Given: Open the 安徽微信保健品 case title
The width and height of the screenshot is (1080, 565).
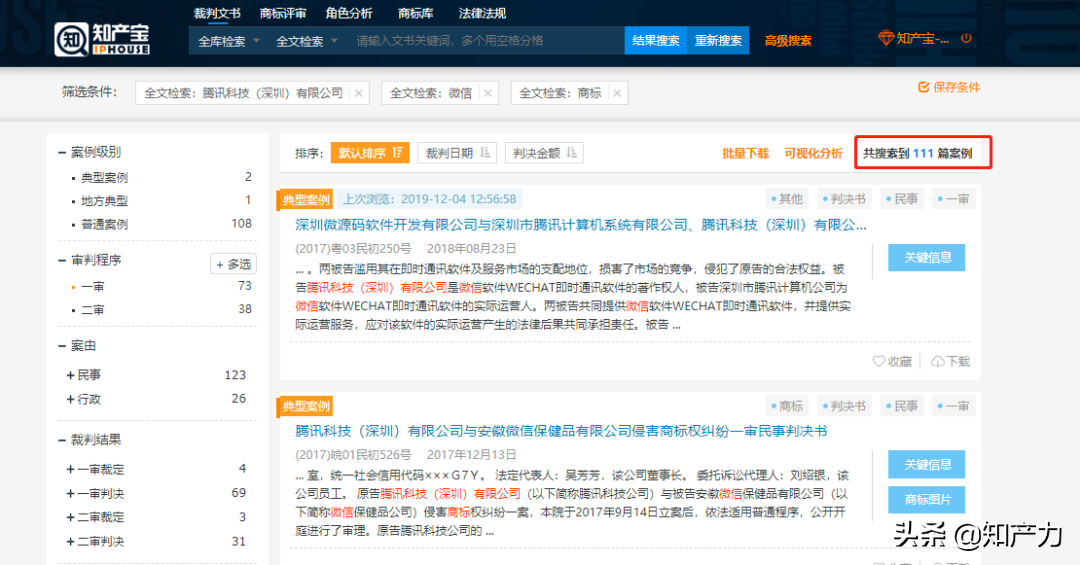Looking at the screenshot, I should click(x=561, y=431).
